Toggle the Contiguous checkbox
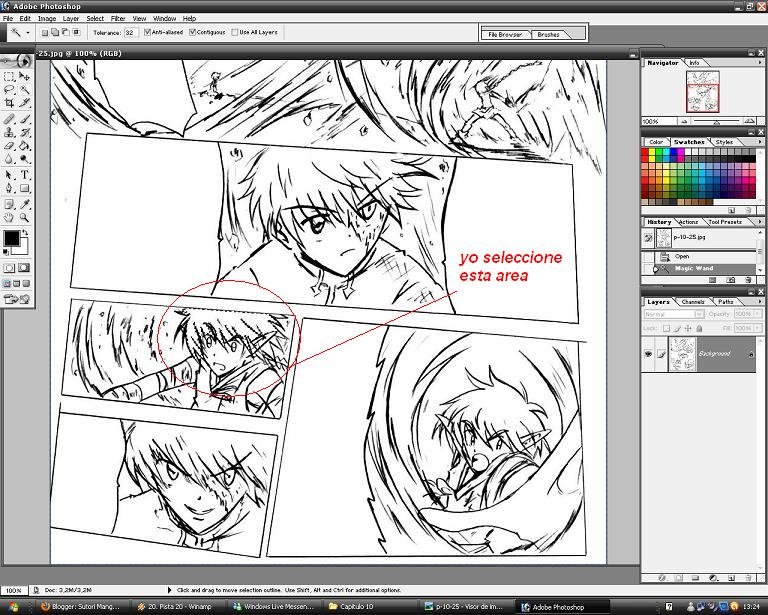Image resolution: width=768 pixels, height=615 pixels. pos(192,32)
